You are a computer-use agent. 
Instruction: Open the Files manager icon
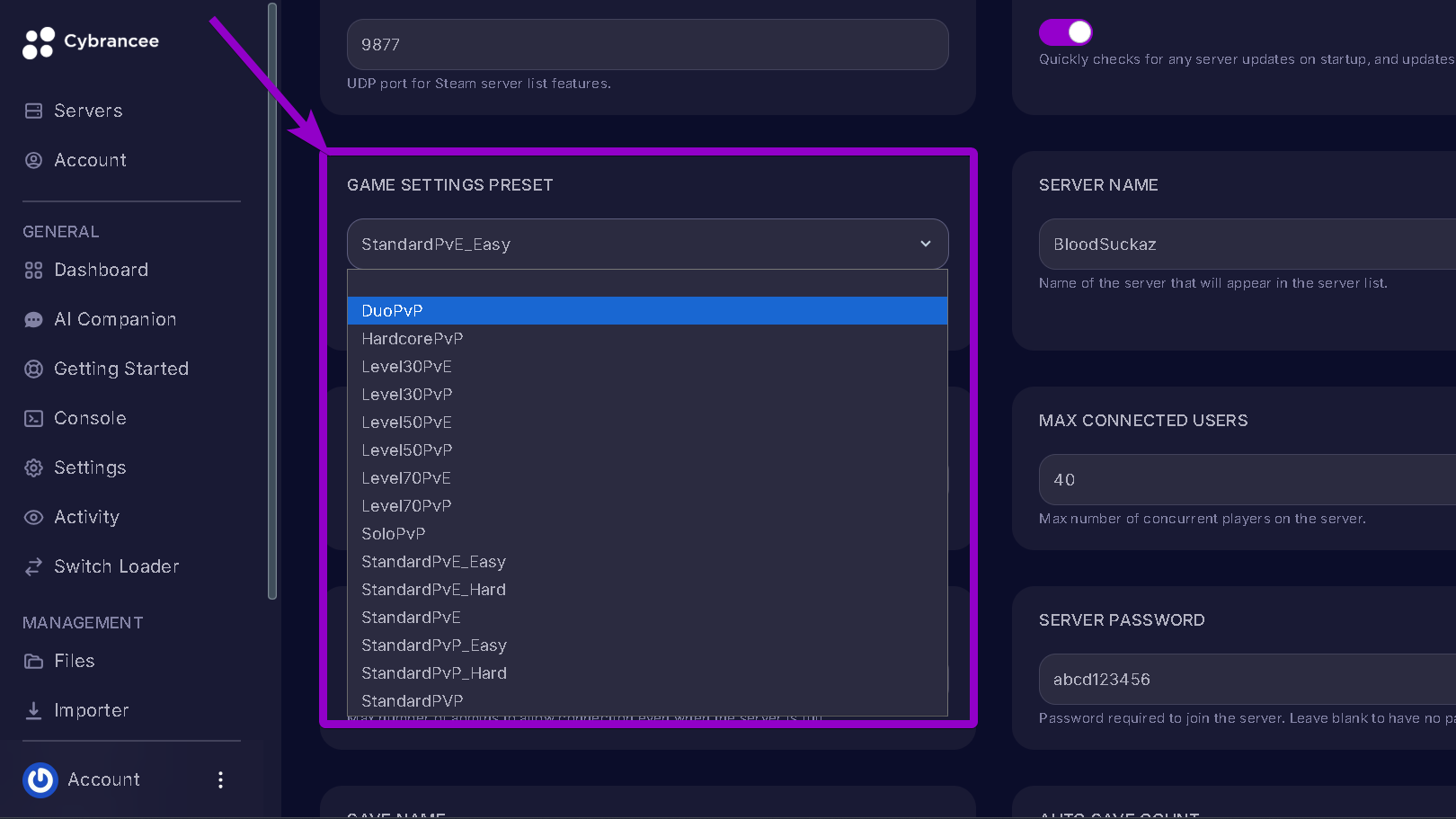[x=33, y=661]
